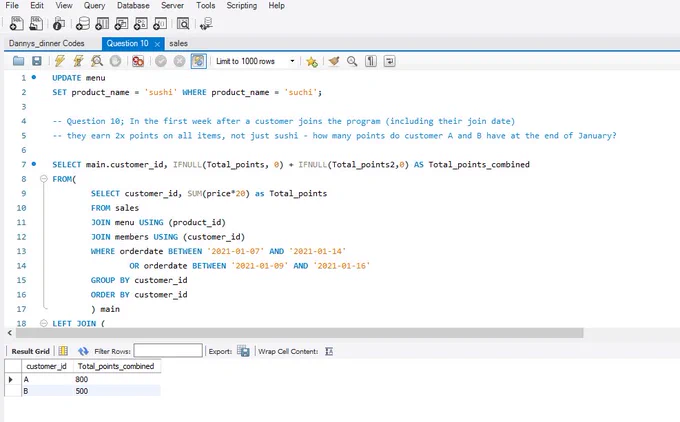Image resolution: width=680 pixels, height=422 pixels.
Task: Open the Query menu
Action: point(94,6)
